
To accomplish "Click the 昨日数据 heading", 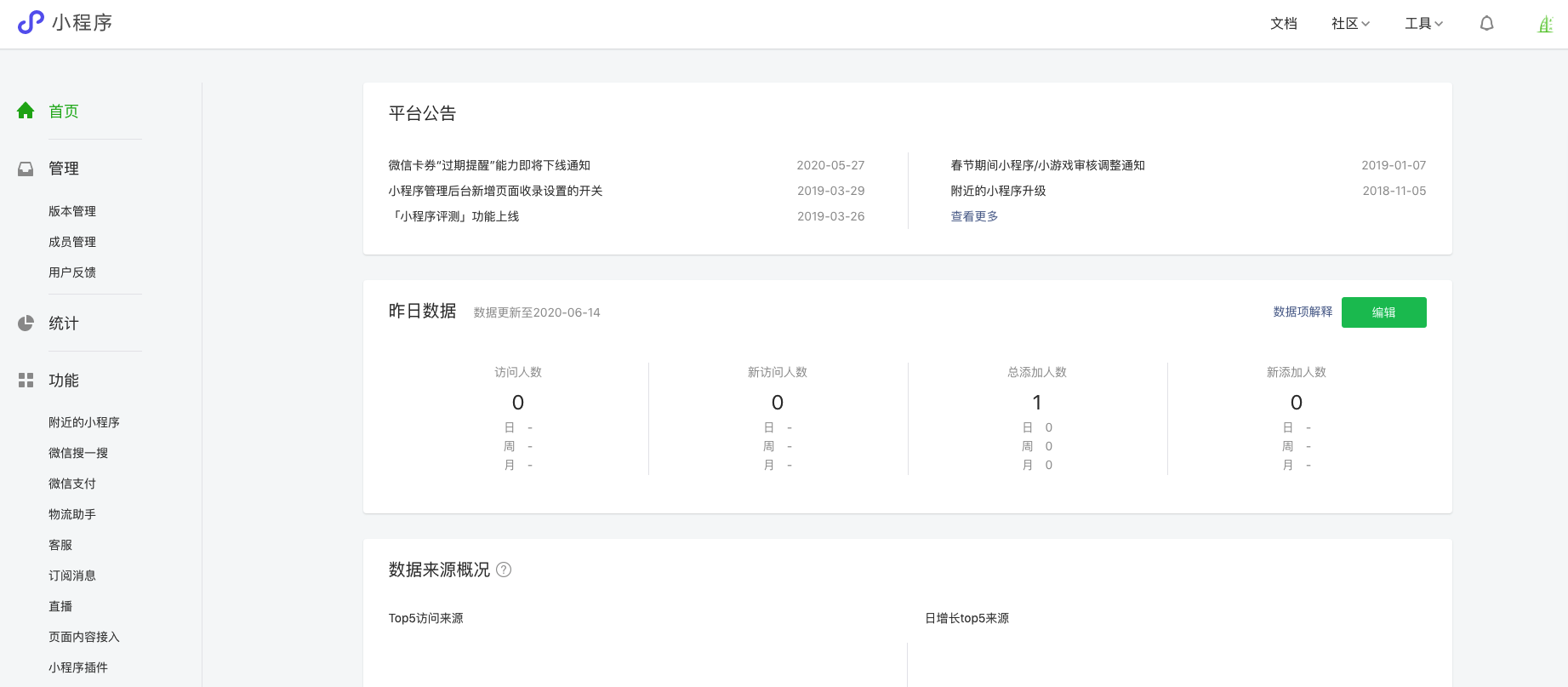I will pos(423,311).
